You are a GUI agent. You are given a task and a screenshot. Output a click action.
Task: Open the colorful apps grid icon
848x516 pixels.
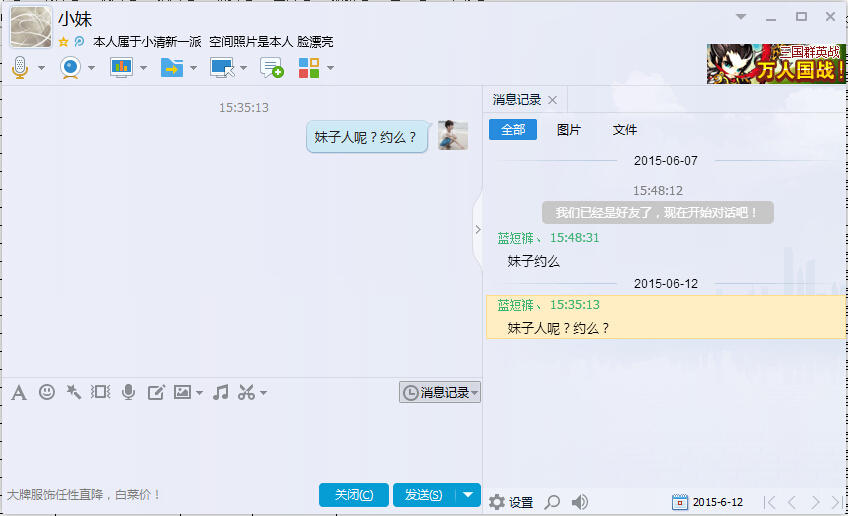[x=309, y=68]
